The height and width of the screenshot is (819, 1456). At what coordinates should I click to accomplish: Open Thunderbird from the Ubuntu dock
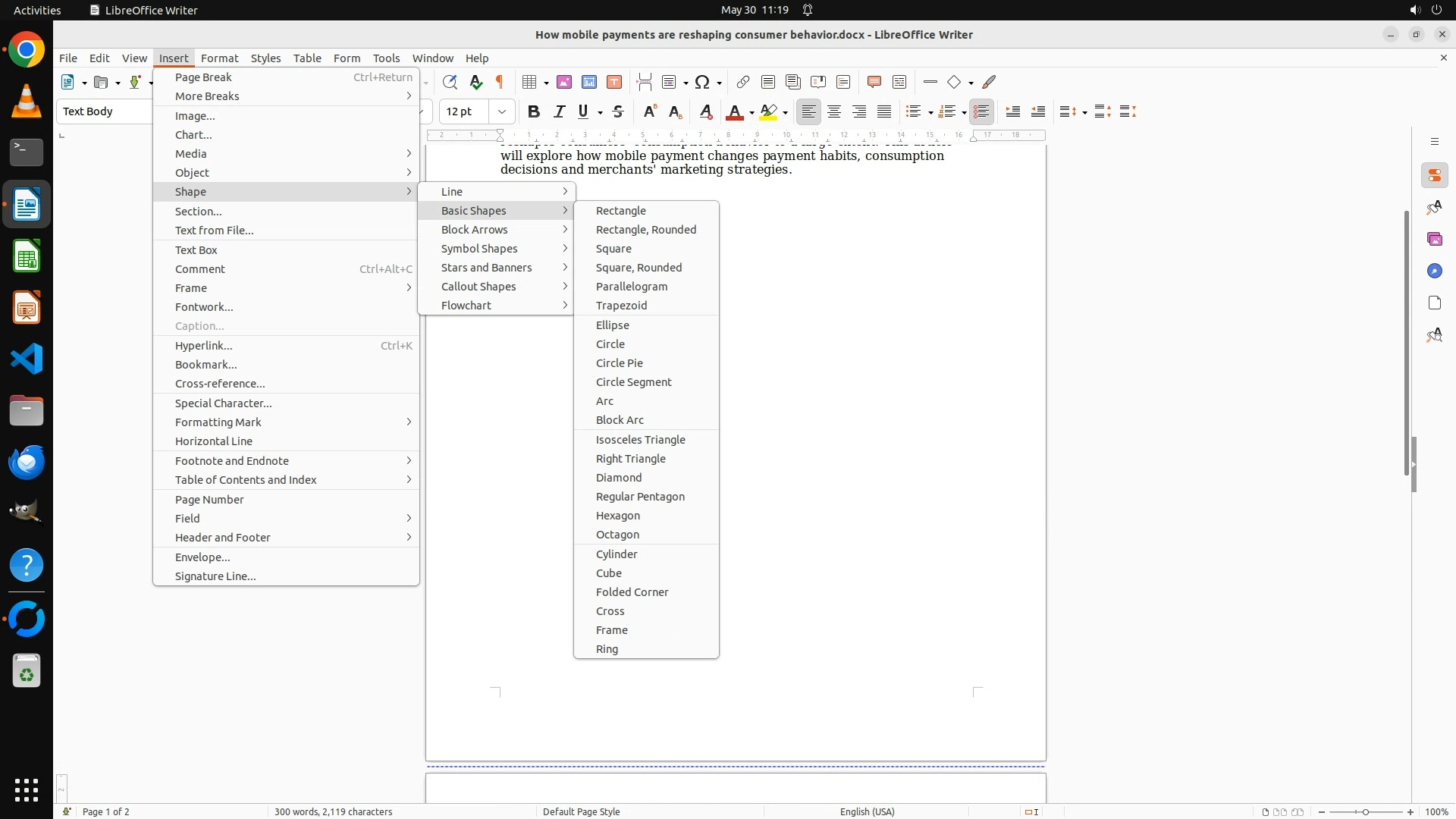click(x=27, y=462)
